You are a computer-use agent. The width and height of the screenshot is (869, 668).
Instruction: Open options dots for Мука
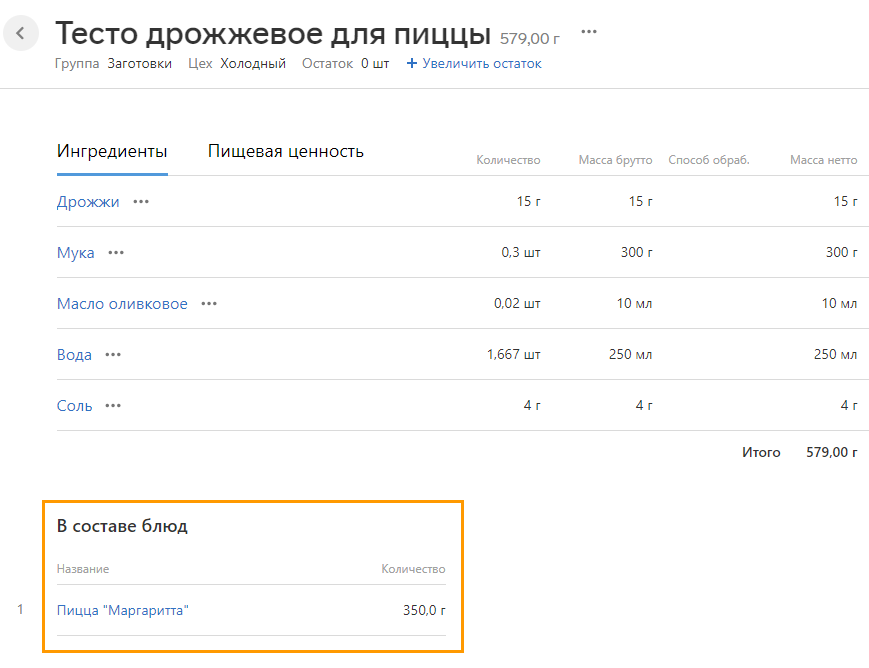[x=116, y=253]
